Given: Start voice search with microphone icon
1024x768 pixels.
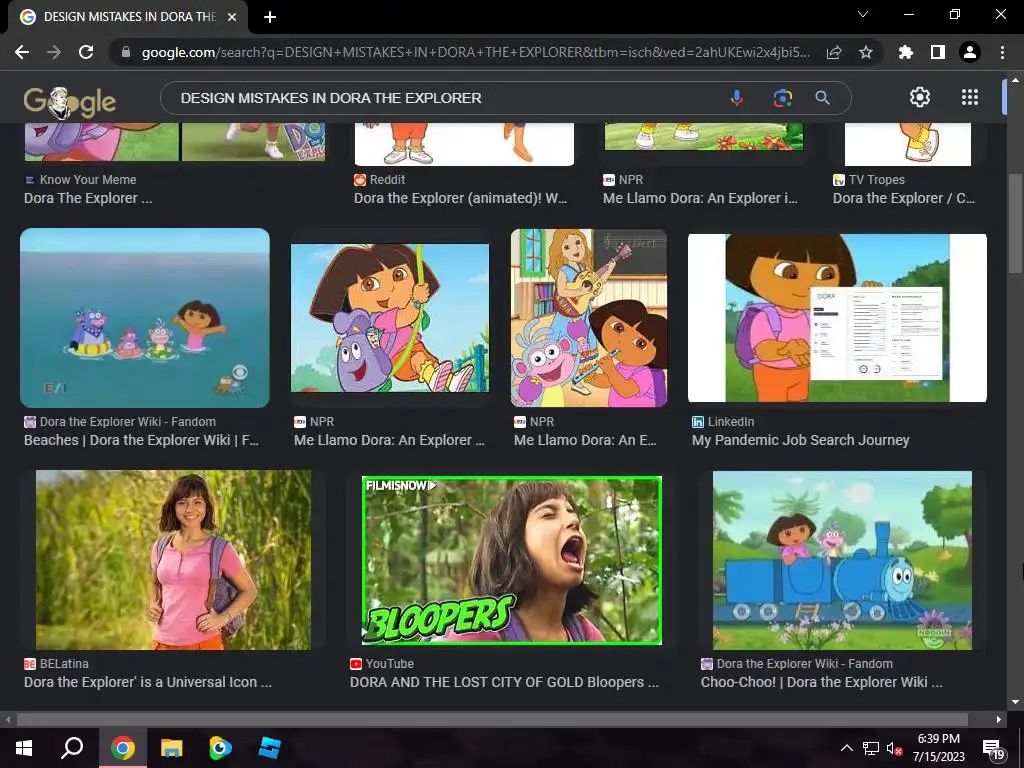Looking at the screenshot, I should coord(737,98).
